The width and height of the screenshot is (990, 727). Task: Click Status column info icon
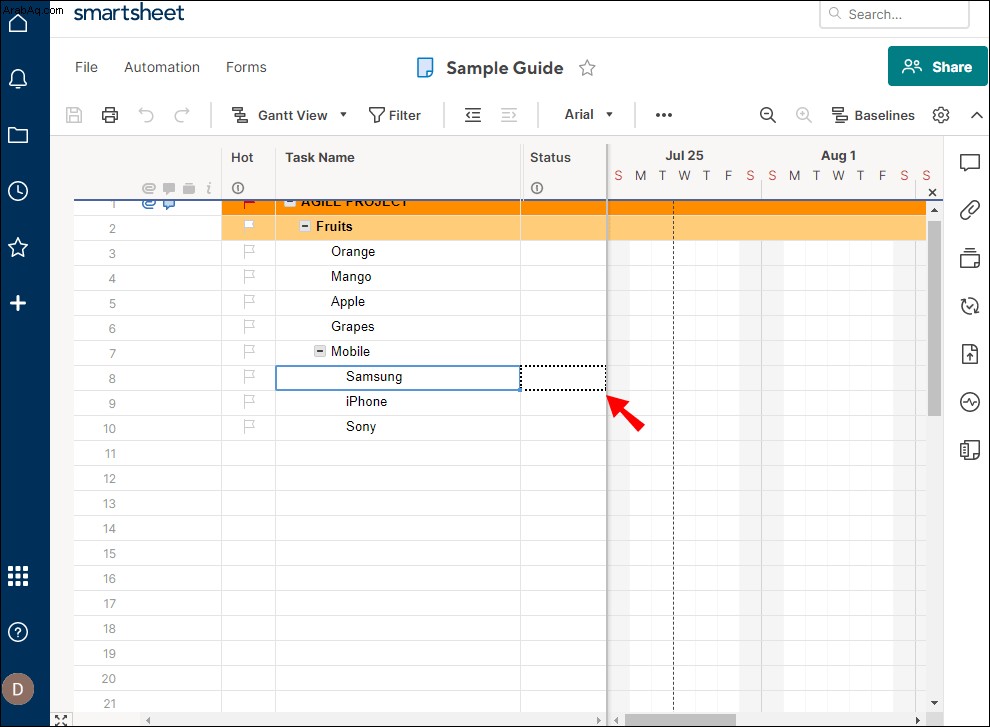[x=537, y=188]
